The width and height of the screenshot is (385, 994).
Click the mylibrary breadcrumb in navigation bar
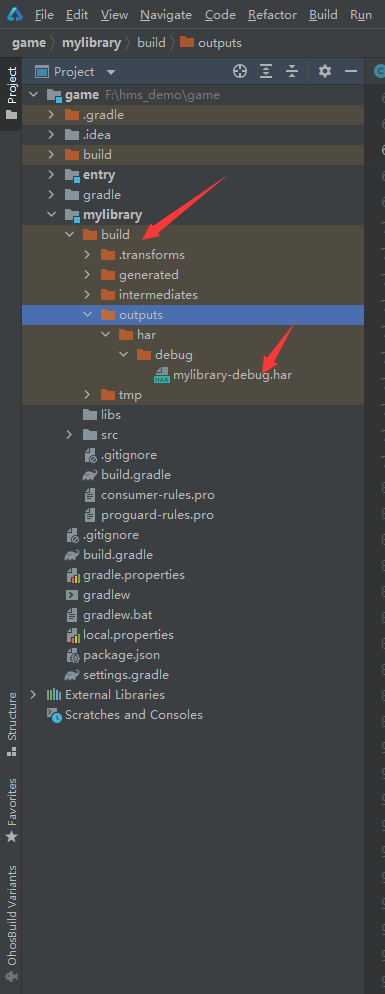91,43
